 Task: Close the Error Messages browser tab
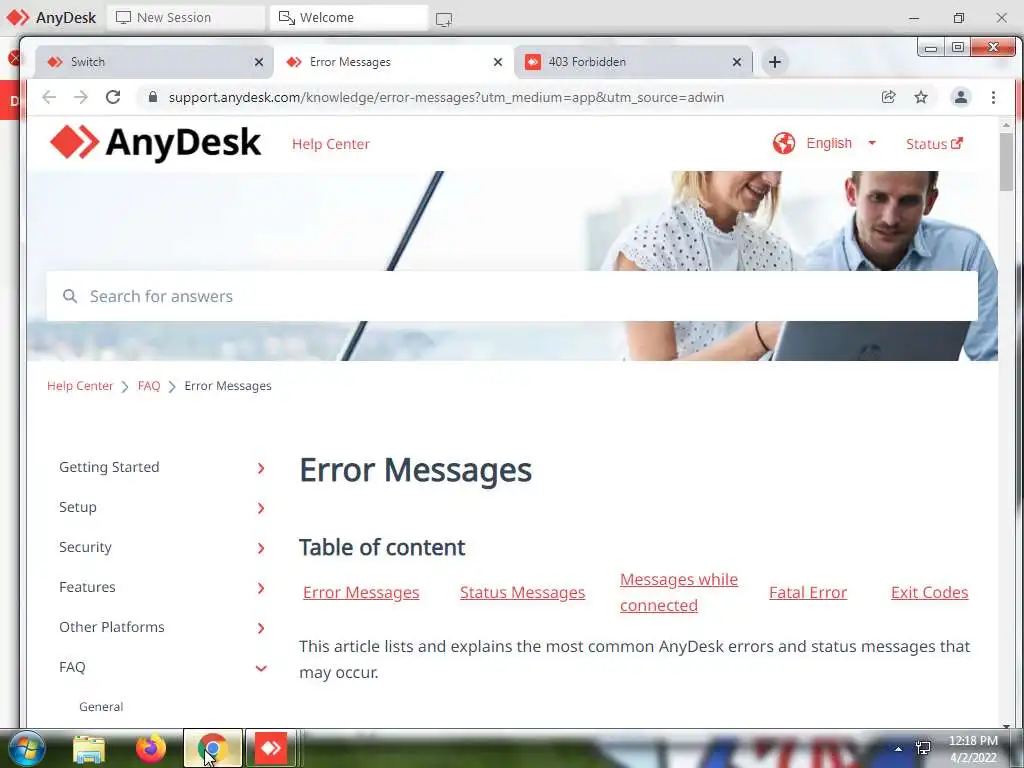(498, 62)
